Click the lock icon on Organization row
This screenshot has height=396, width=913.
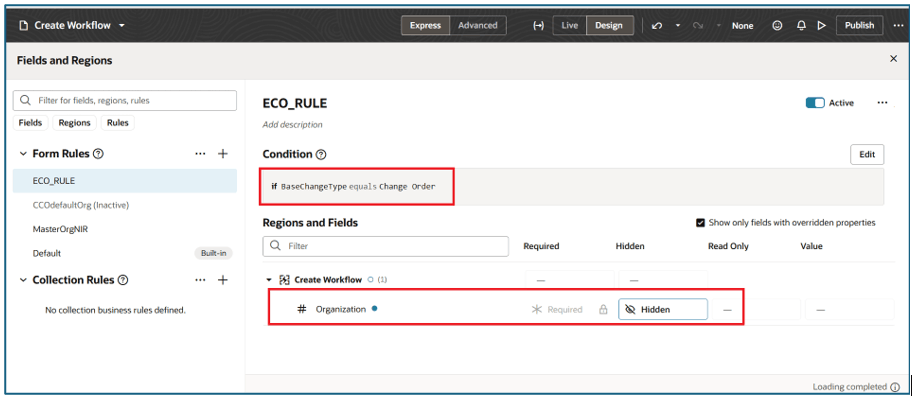603,310
